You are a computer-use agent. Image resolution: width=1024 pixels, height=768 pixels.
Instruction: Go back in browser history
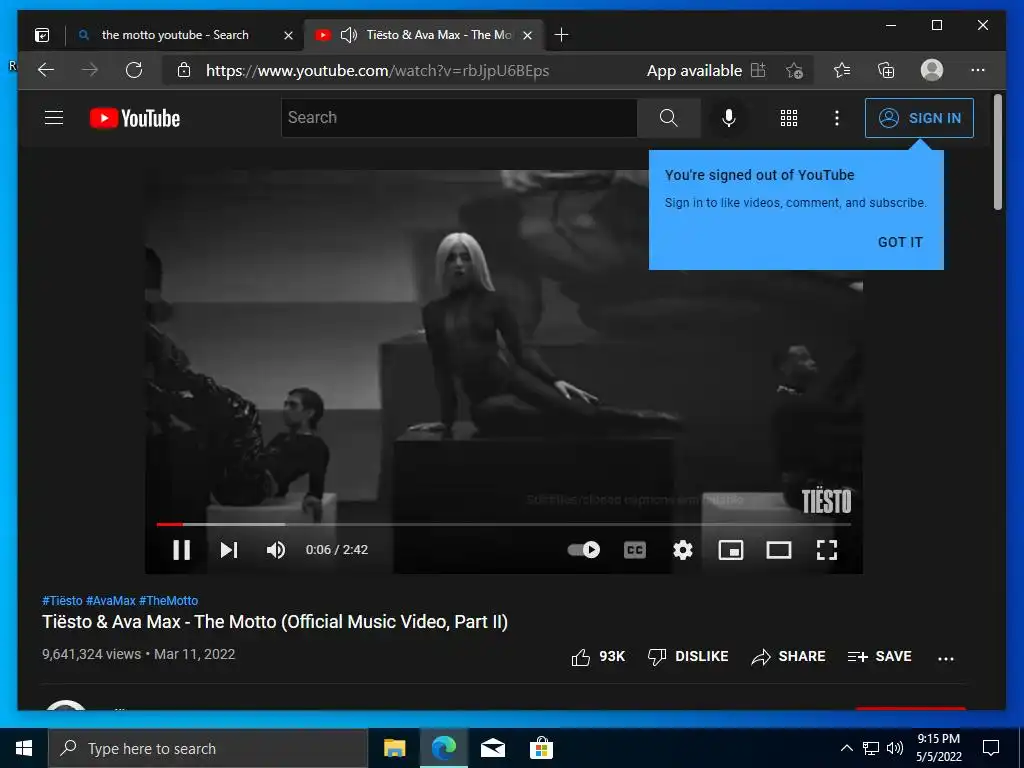click(x=46, y=70)
